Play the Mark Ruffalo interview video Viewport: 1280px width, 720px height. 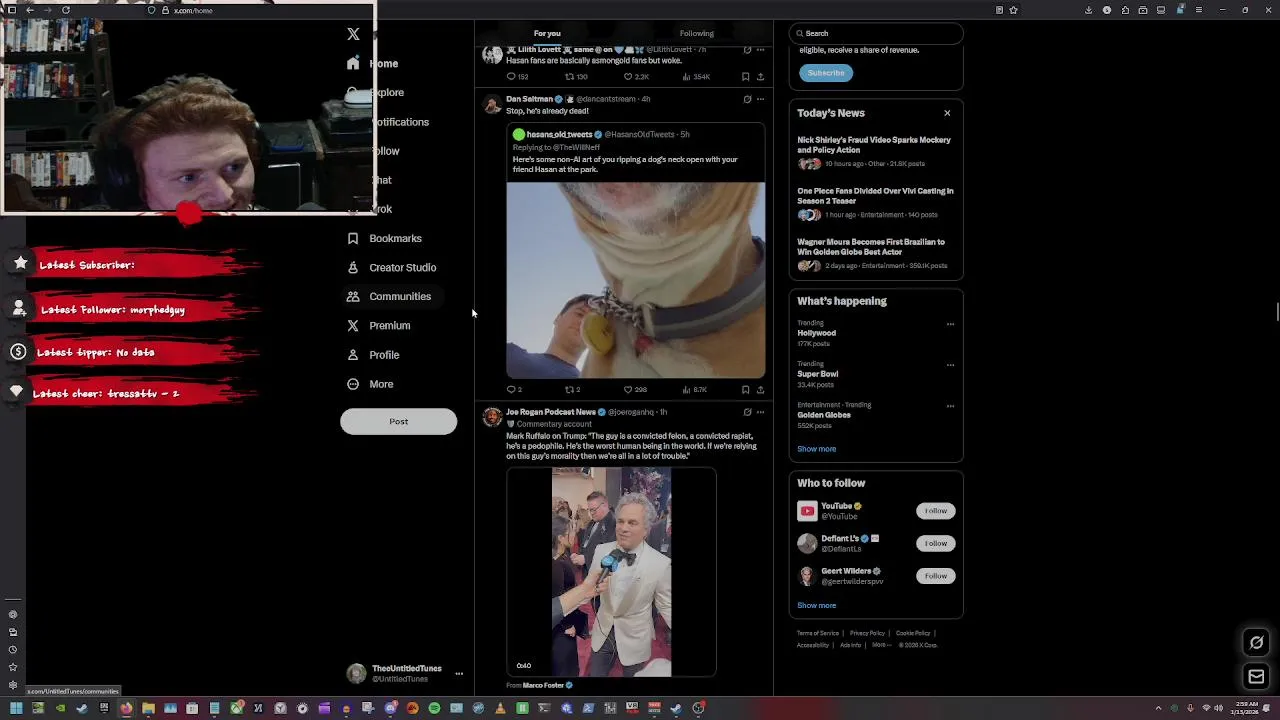click(x=611, y=572)
